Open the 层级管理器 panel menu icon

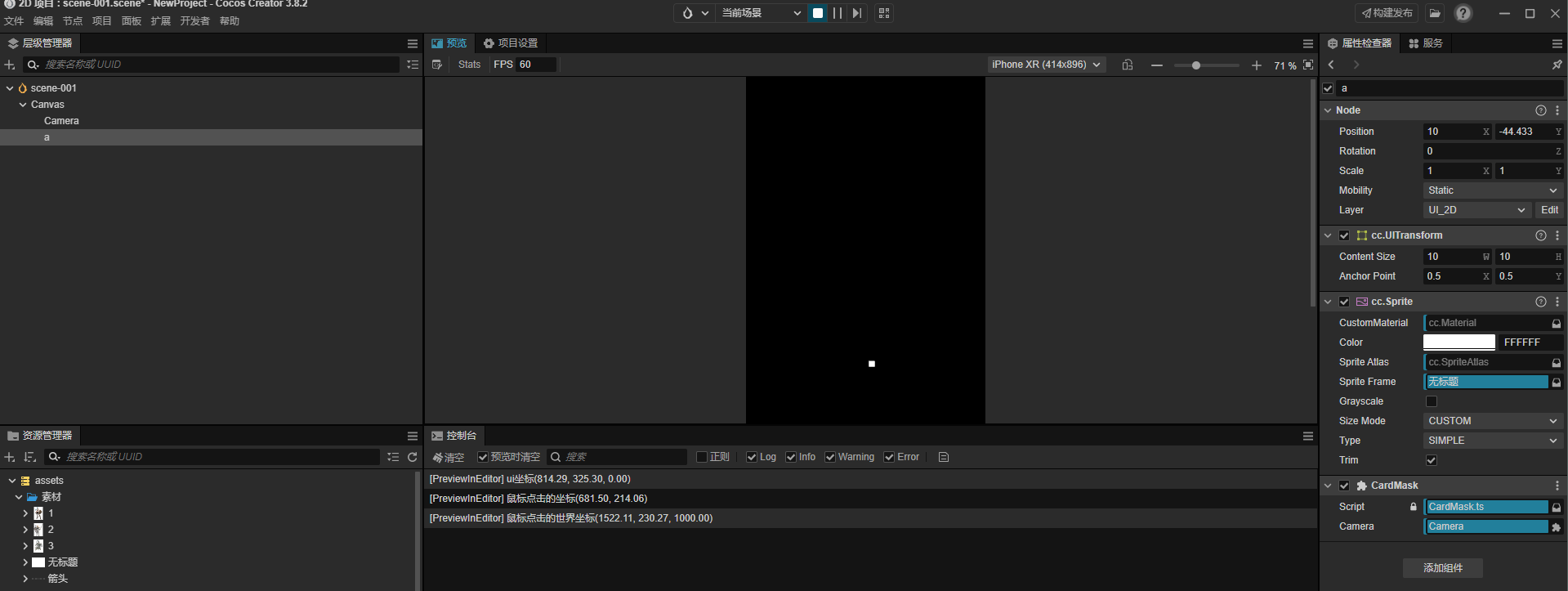[x=413, y=43]
